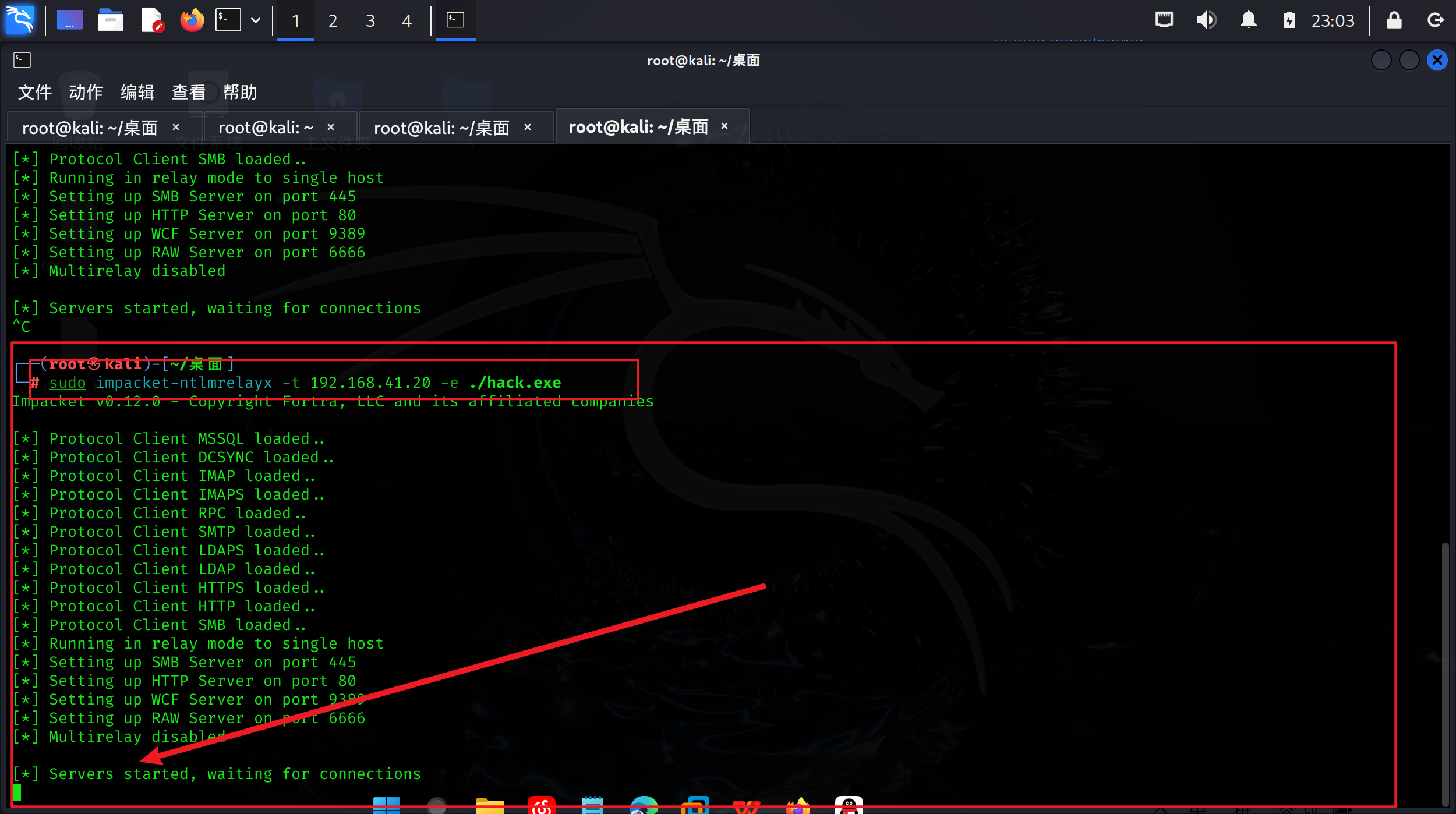This screenshot has height=814, width=1456.
Task: Open the text editor panel launcher
Action: (152, 20)
